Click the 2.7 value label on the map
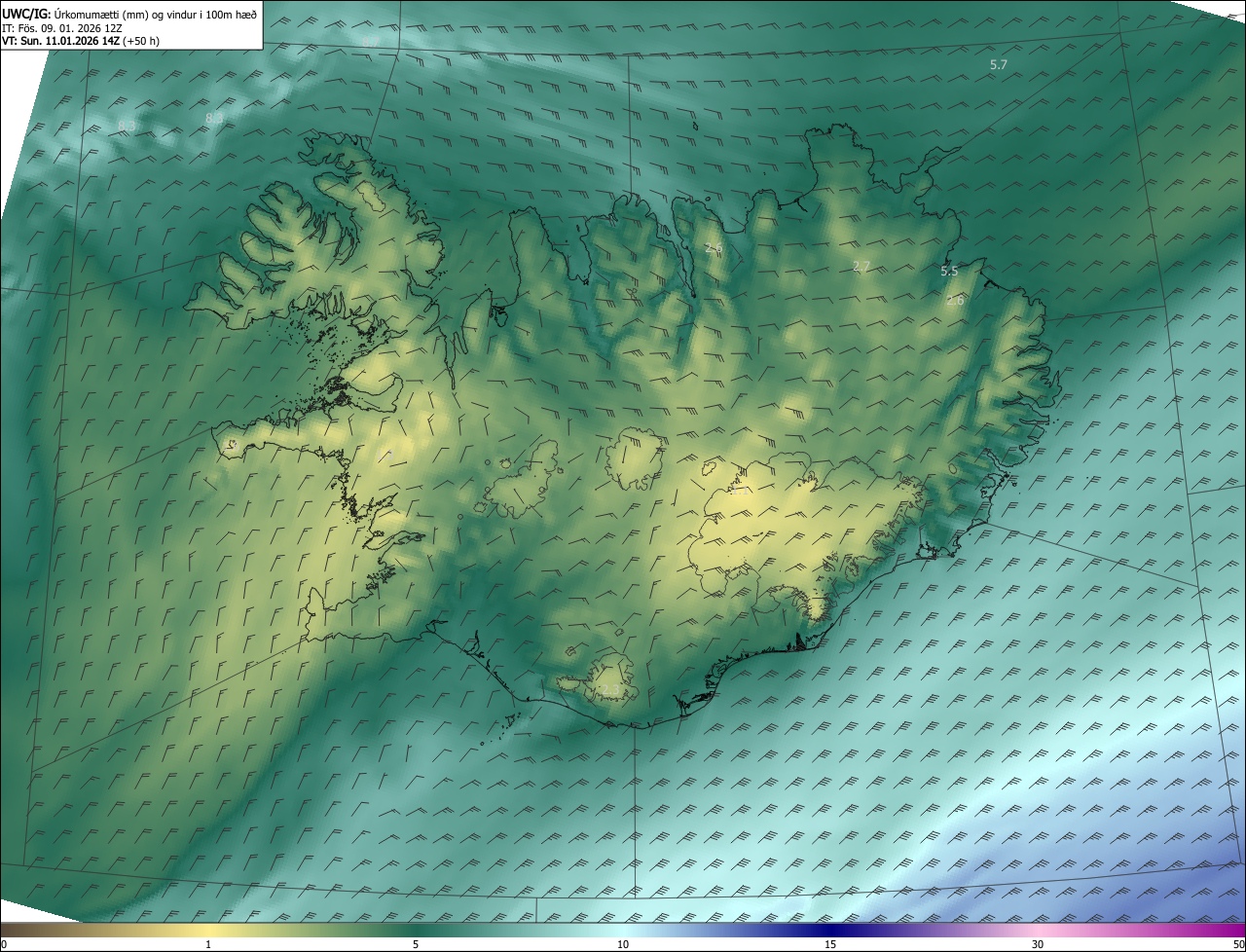The image size is (1246, 952). pyautogui.click(x=861, y=266)
